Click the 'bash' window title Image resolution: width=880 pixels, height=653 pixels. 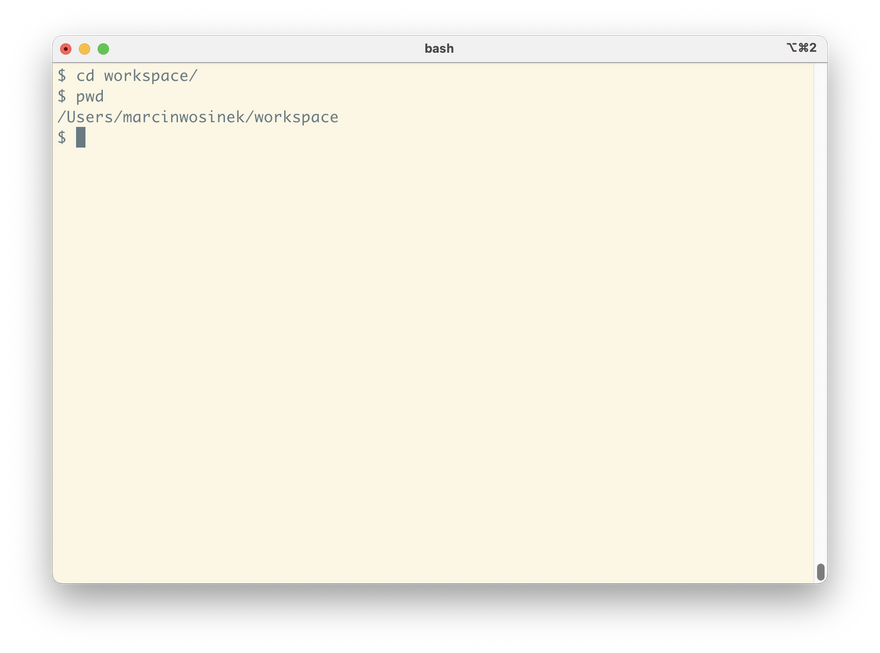(x=439, y=48)
